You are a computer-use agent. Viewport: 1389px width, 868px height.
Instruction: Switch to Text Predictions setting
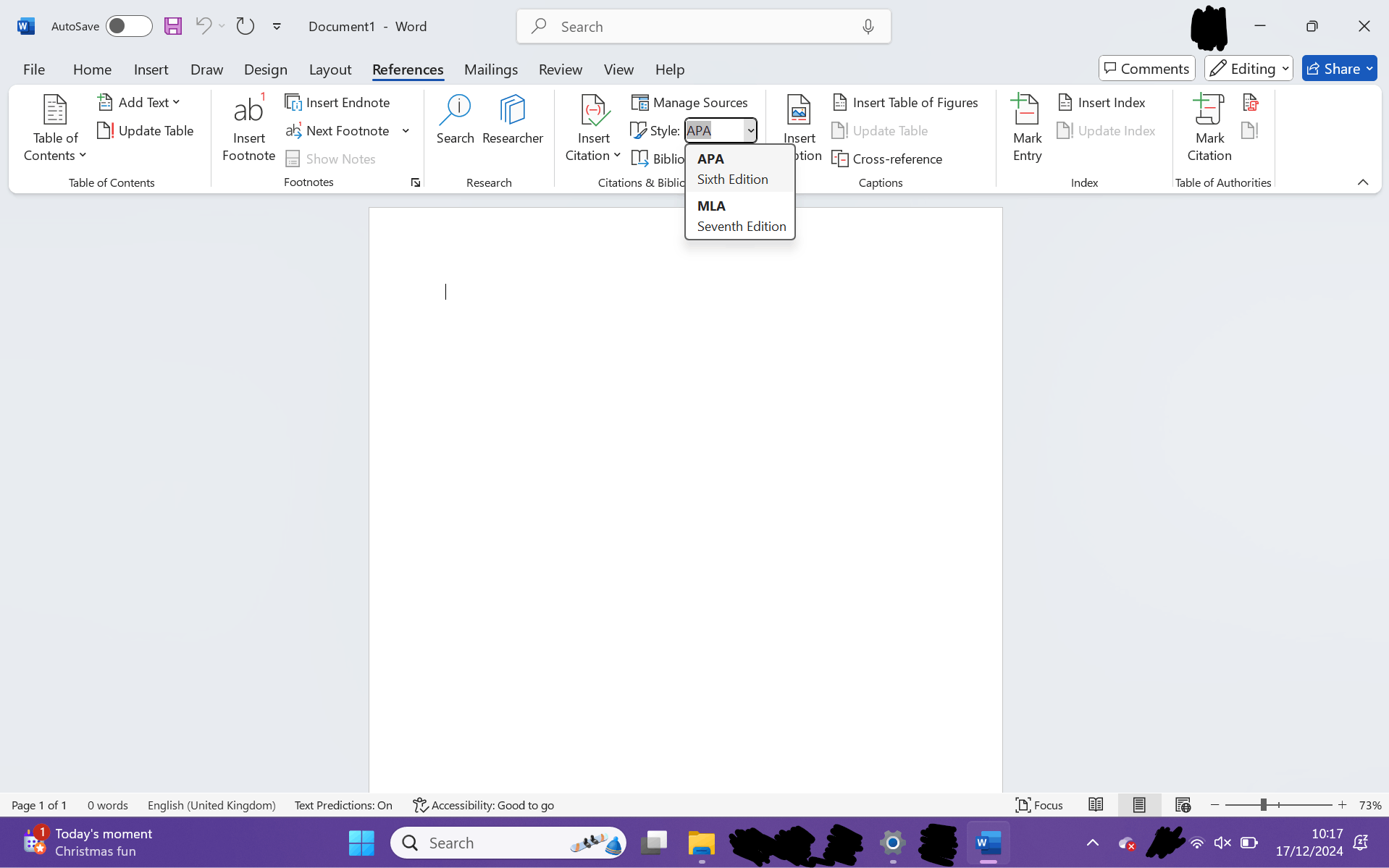[x=343, y=804]
